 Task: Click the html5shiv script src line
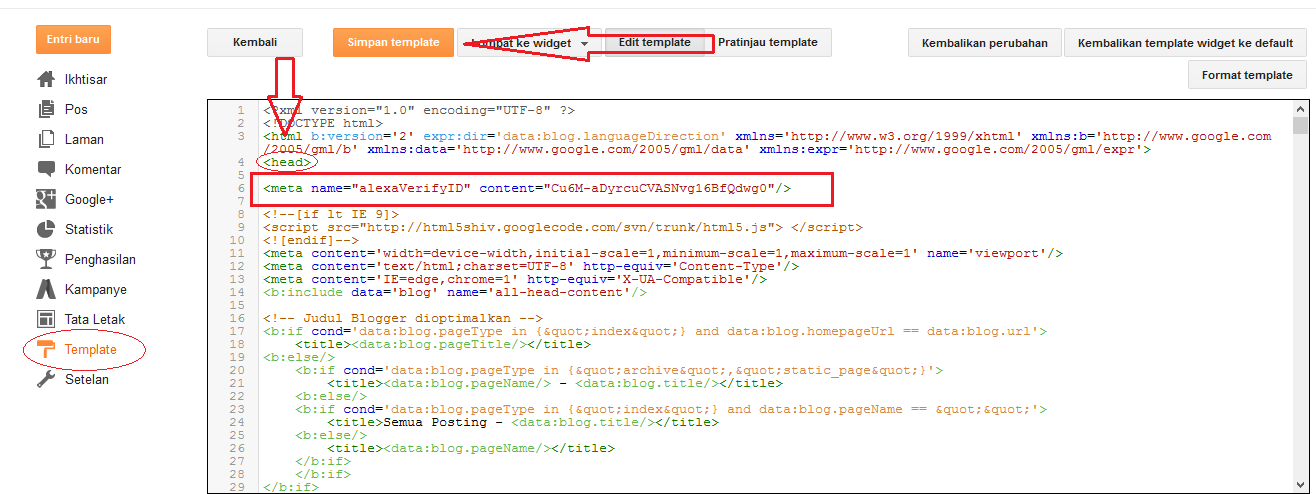[563, 226]
